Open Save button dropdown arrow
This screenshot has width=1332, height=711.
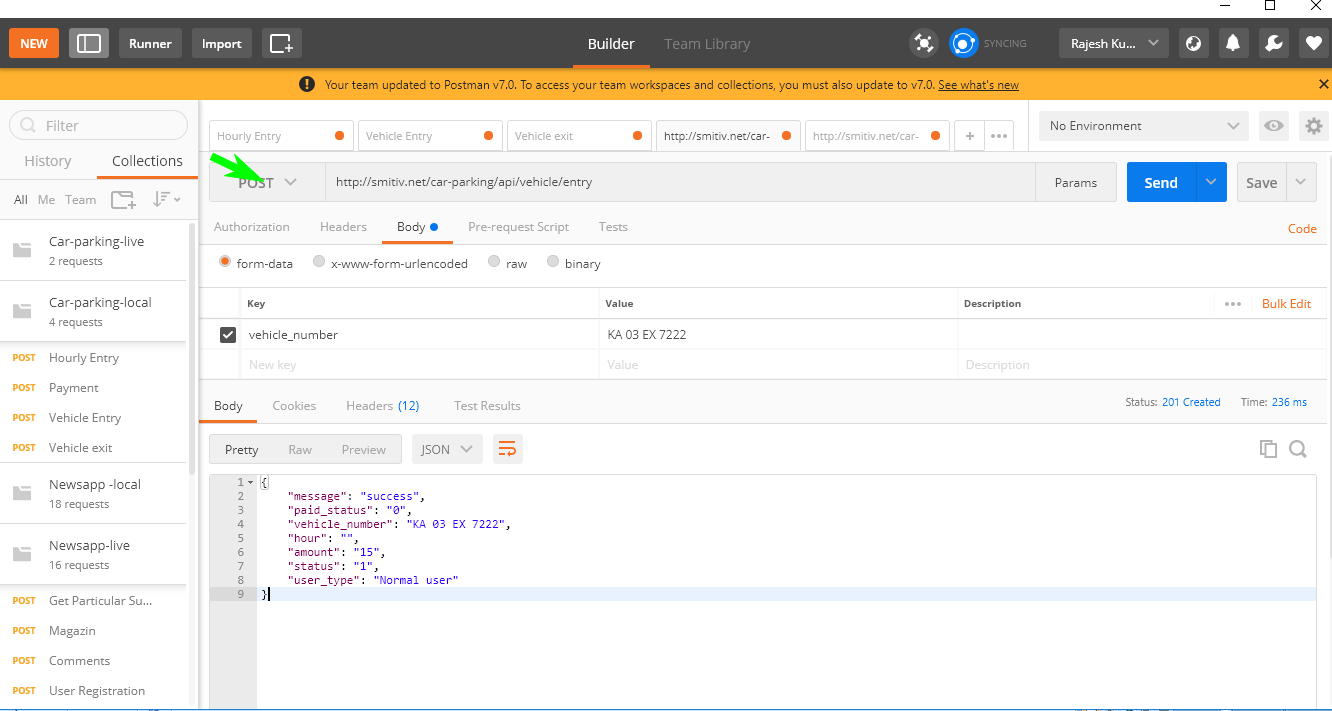1300,182
